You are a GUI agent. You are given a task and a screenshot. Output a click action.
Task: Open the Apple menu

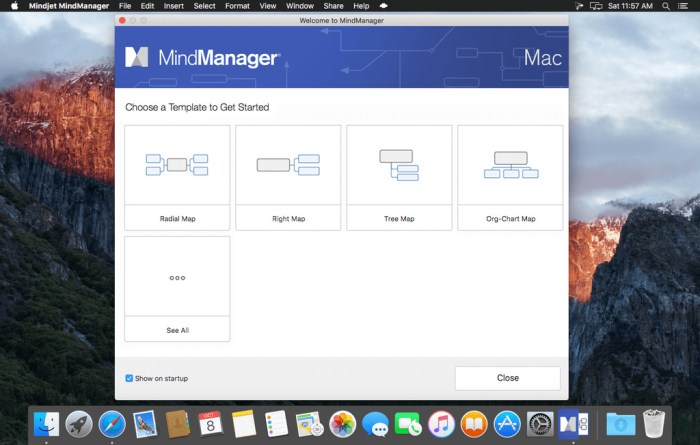pos(14,6)
